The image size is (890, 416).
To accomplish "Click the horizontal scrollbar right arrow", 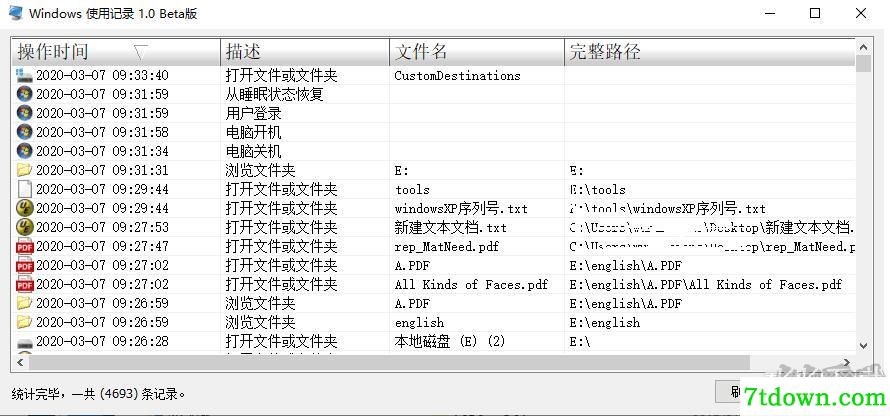I will 846,362.
